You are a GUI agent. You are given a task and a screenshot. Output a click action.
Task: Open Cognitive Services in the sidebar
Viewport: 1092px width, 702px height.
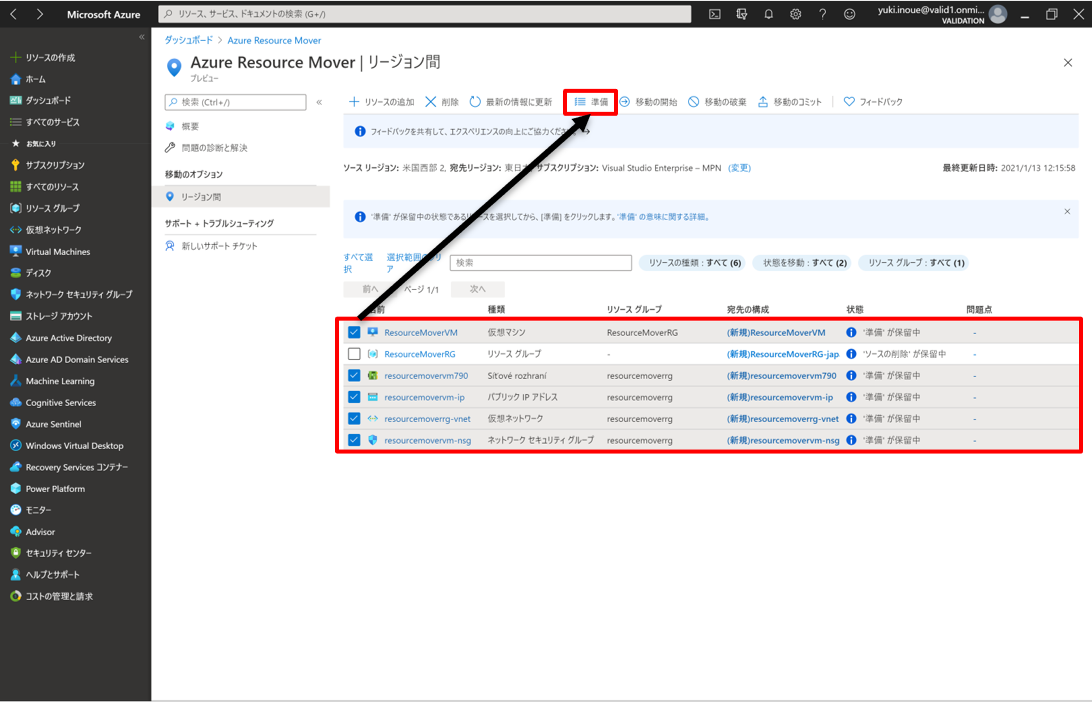(53, 403)
